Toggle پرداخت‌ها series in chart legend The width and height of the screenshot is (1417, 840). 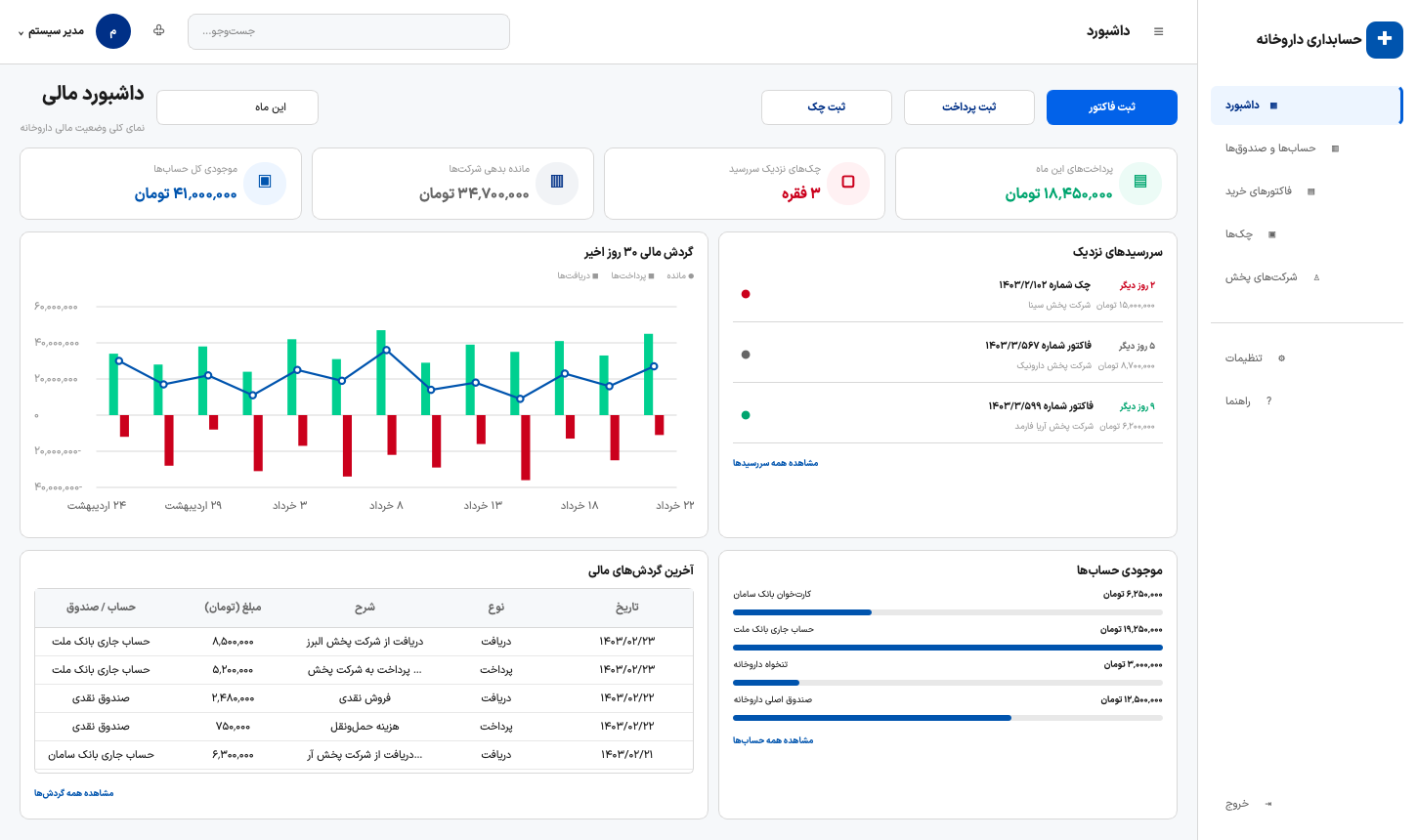click(x=633, y=276)
